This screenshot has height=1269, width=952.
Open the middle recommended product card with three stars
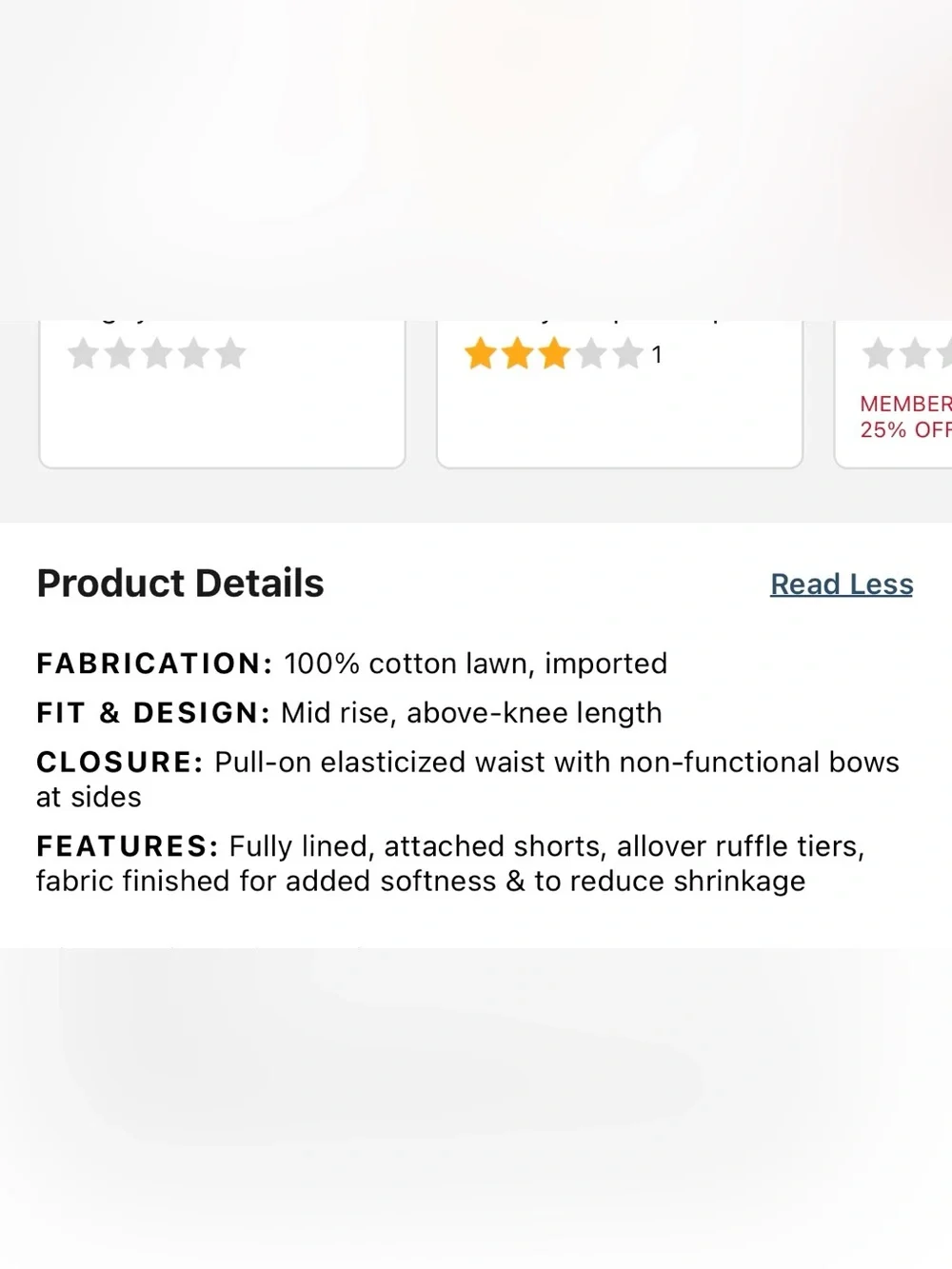click(620, 394)
